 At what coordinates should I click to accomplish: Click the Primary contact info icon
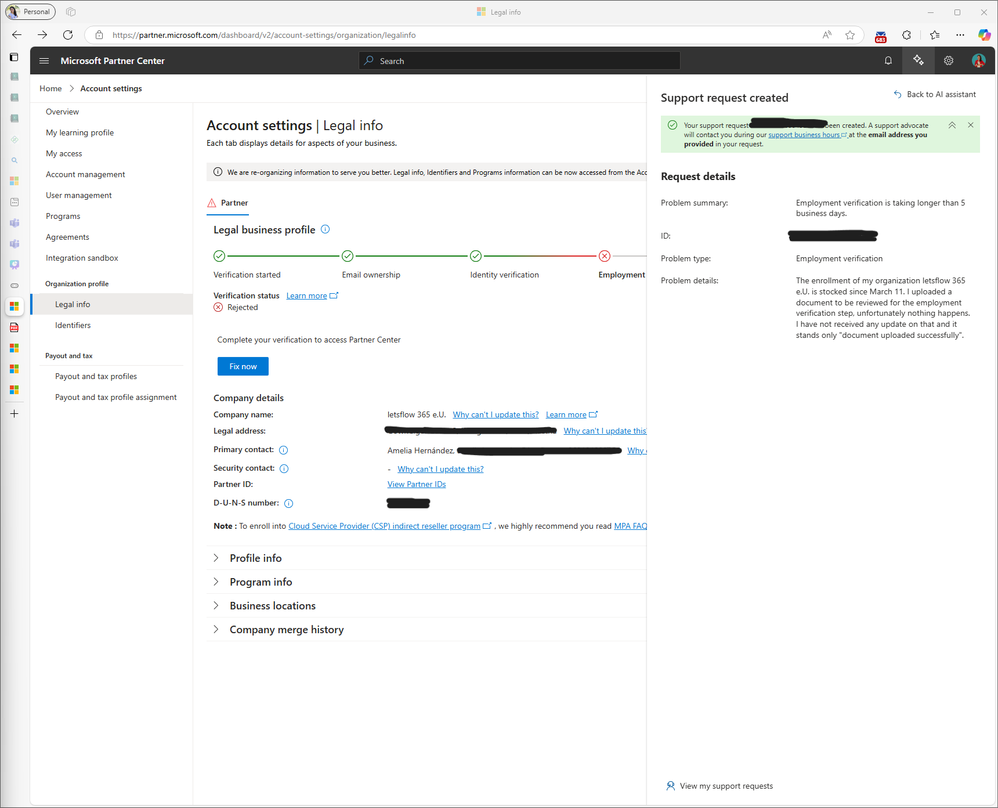click(x=284, y=450)
